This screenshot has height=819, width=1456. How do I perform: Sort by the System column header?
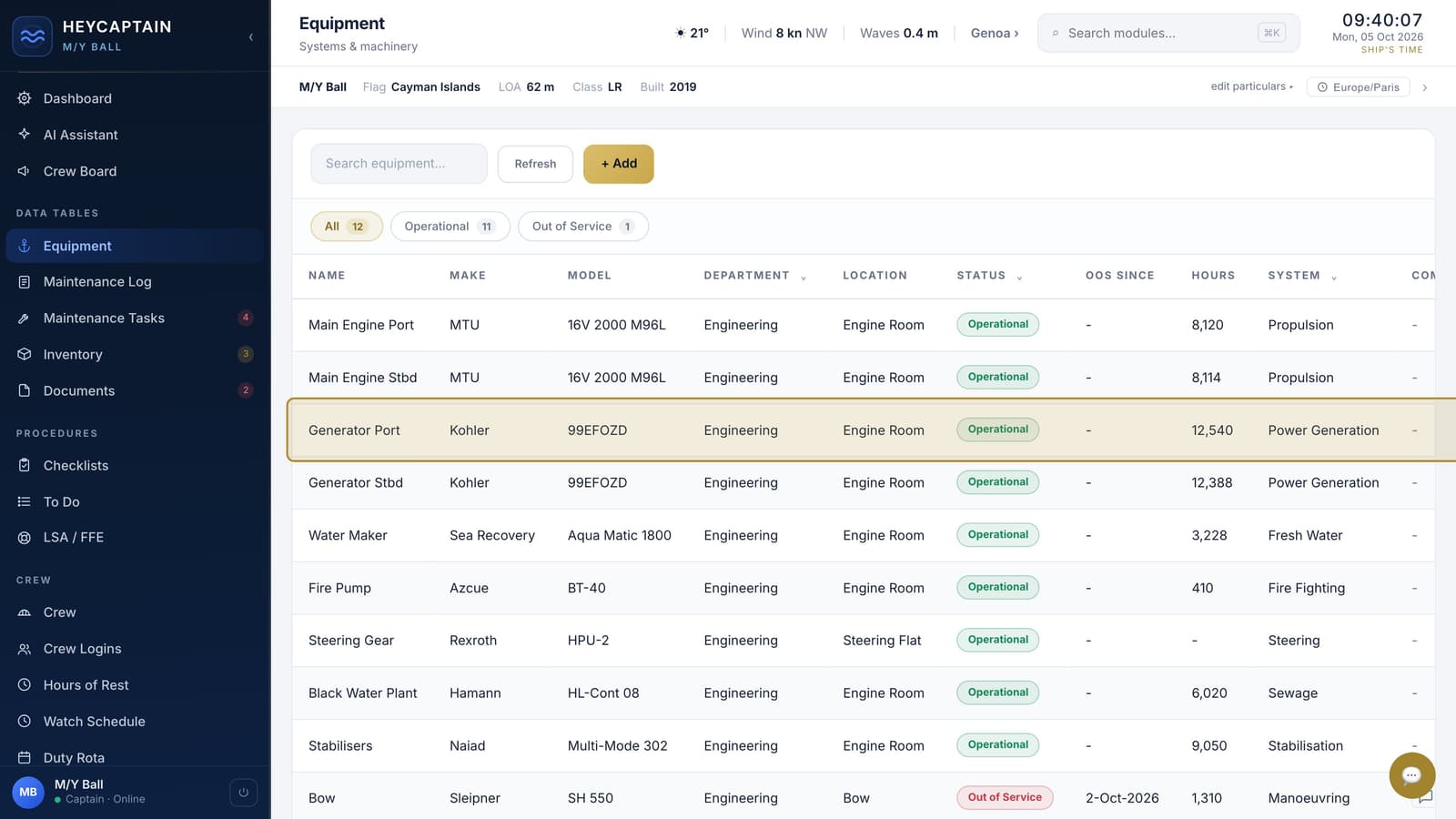1302,276
